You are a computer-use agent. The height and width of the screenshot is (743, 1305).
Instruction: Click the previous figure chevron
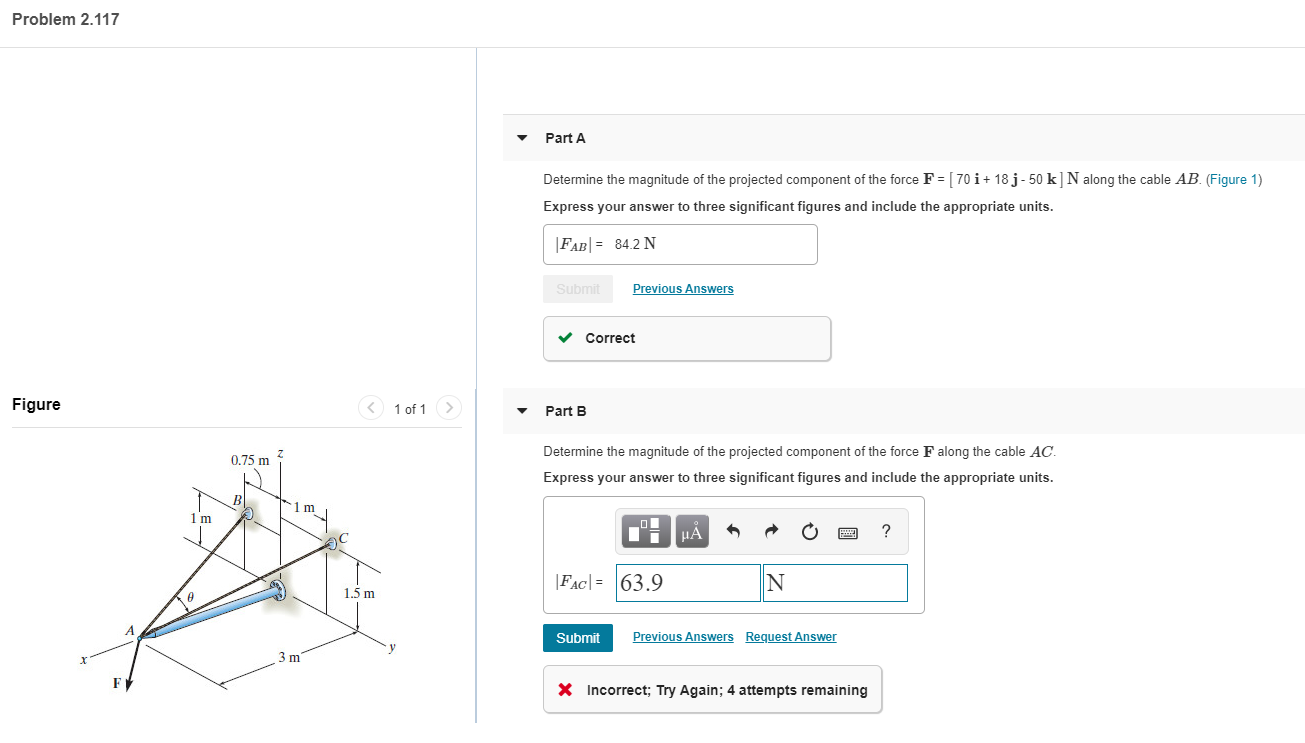click(x=371, y=408)
